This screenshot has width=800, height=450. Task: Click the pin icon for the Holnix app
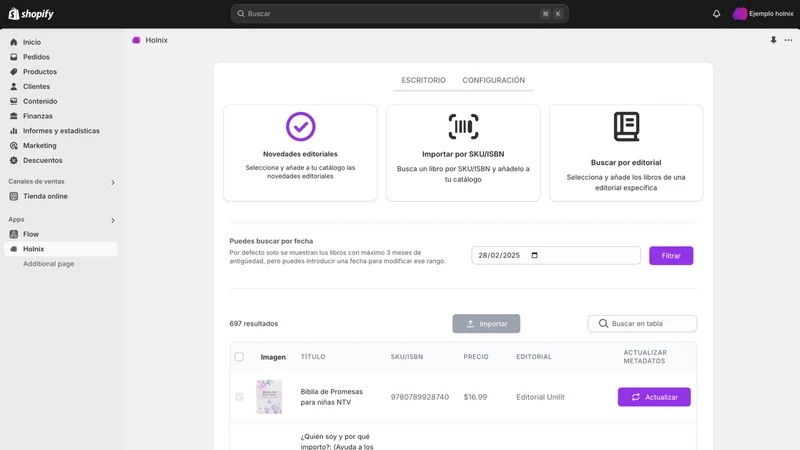[773, 40]
